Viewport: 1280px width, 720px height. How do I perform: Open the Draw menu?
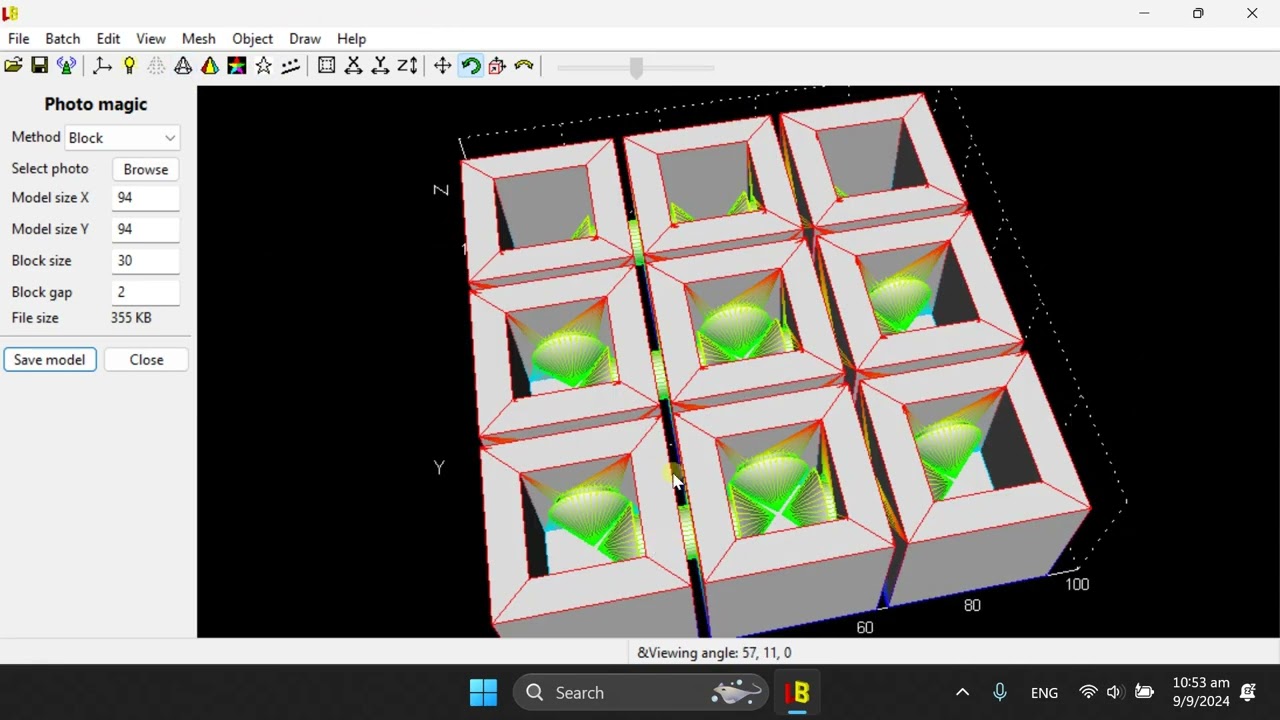[x=305, y=39]
